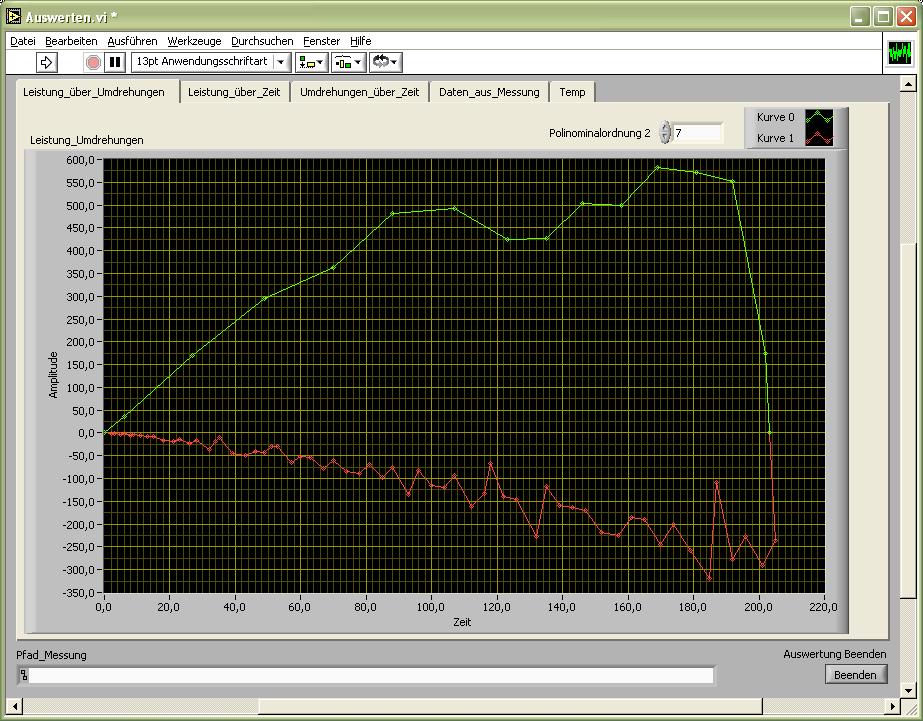Click the VI waveform icon at top right
The height and width of the screenshot is (721, 923).
900,53
